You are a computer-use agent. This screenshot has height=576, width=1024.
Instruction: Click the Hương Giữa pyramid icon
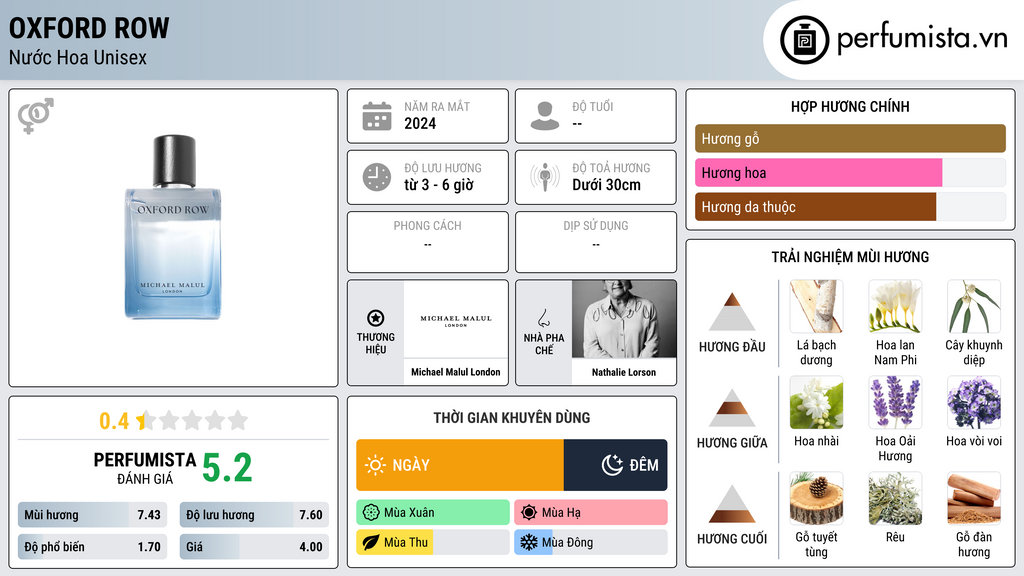click(732, 408)
